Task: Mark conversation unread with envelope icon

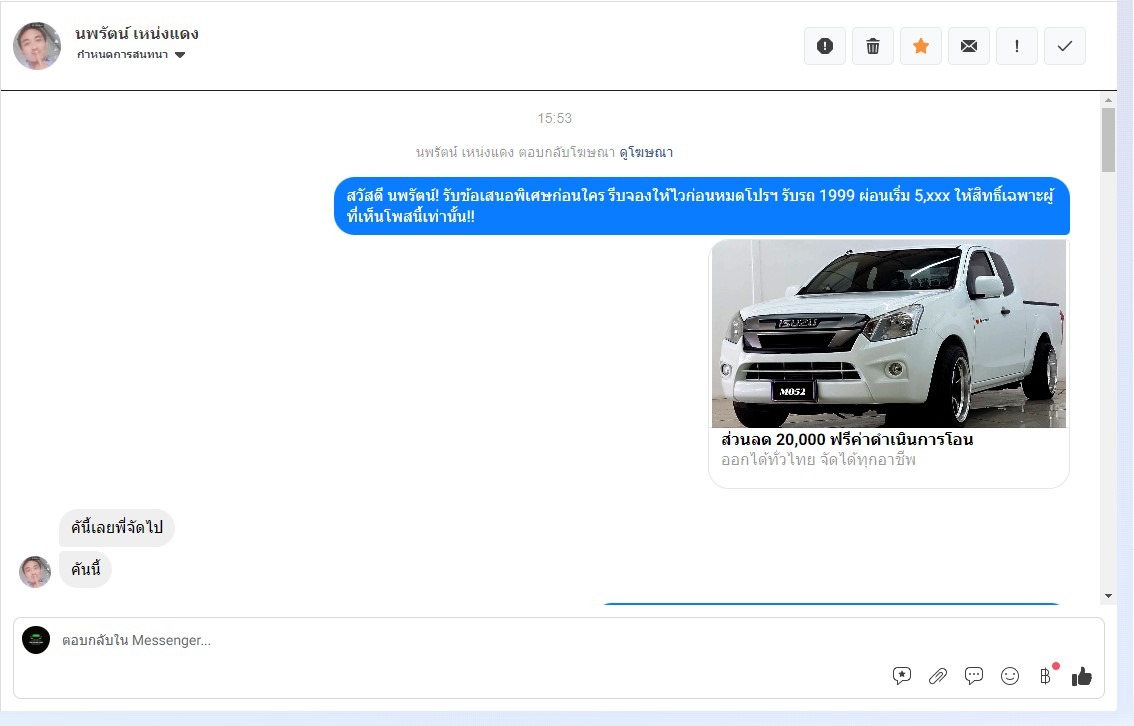Action: (x=969, y=46)
